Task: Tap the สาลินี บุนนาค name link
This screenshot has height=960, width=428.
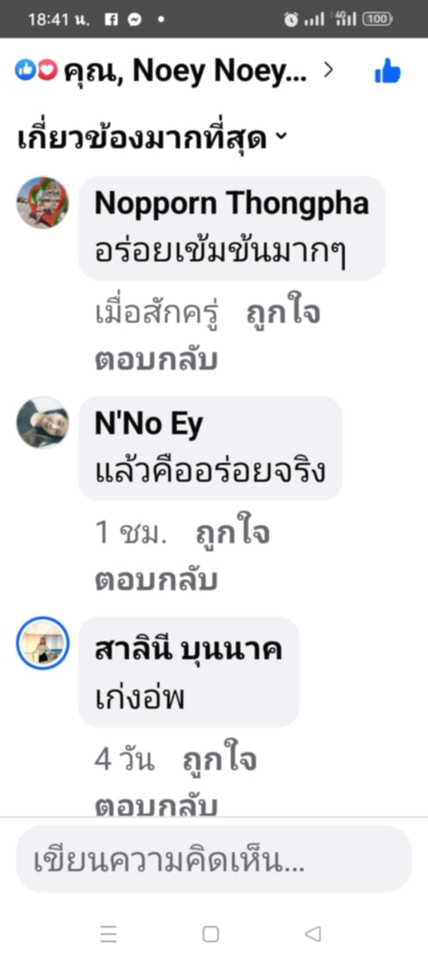Action: tap(188, 650)
